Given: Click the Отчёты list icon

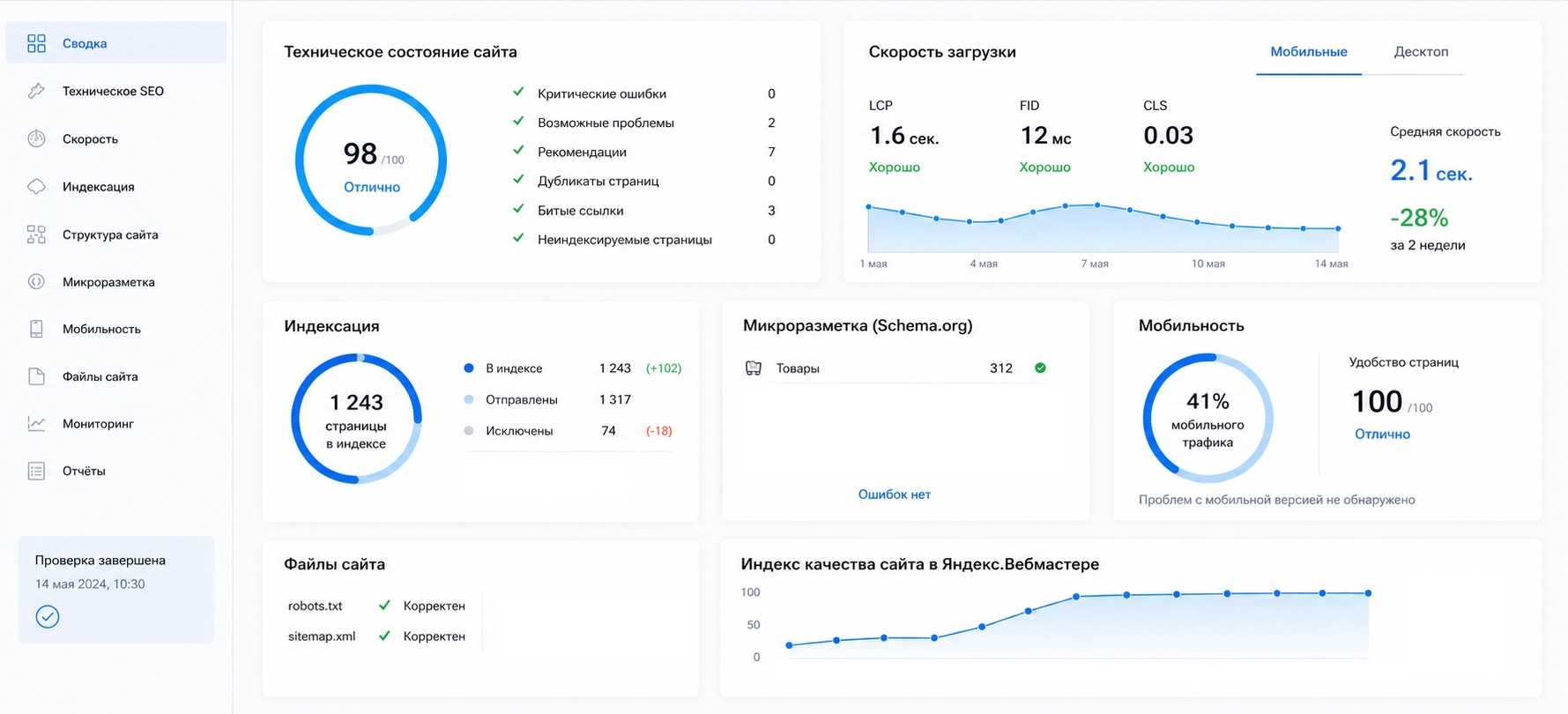Looking at the screenshot, I should 36,471.
